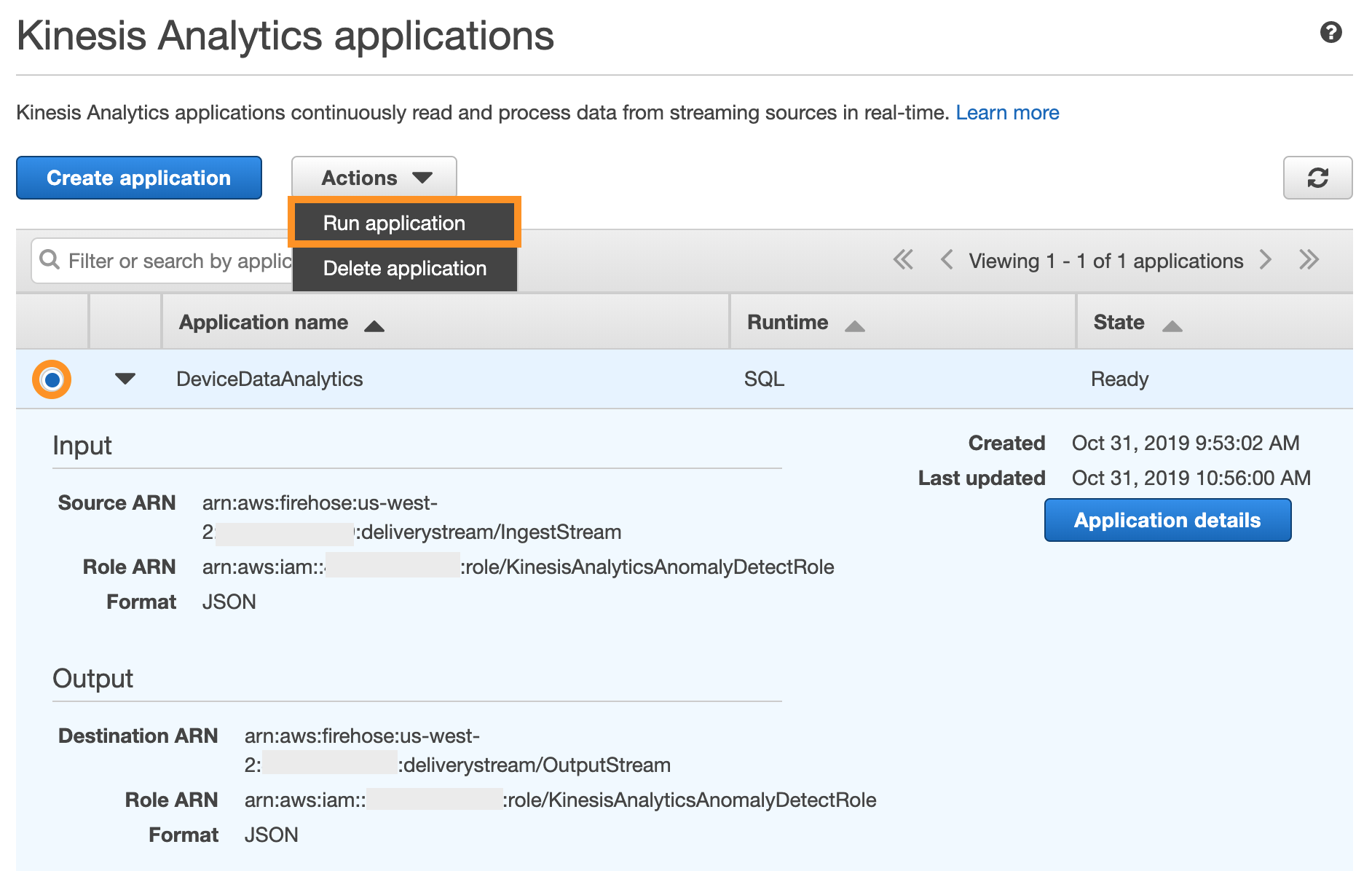Click the Created timestamp value

coord(1186,443)
